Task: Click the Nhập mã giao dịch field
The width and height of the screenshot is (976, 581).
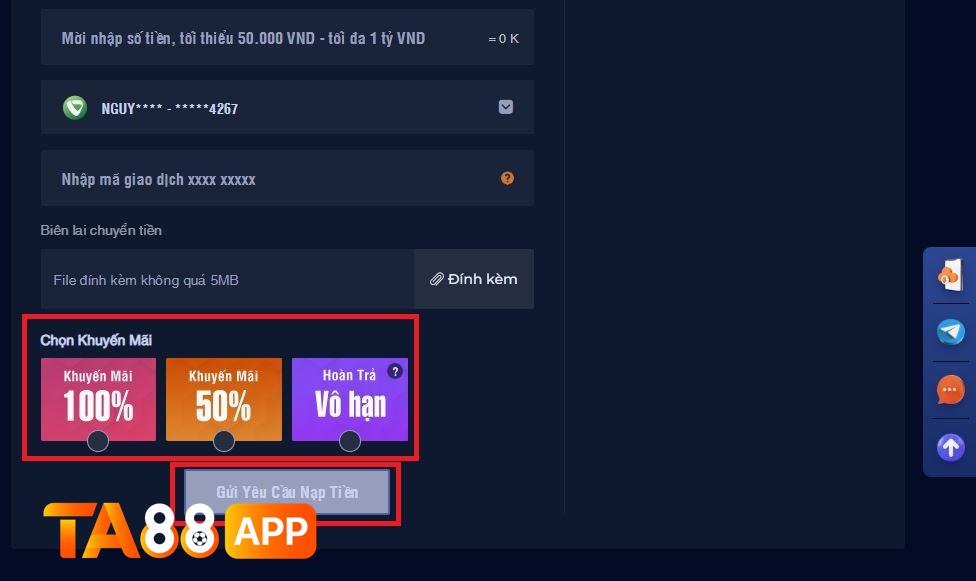Action: 288,179
